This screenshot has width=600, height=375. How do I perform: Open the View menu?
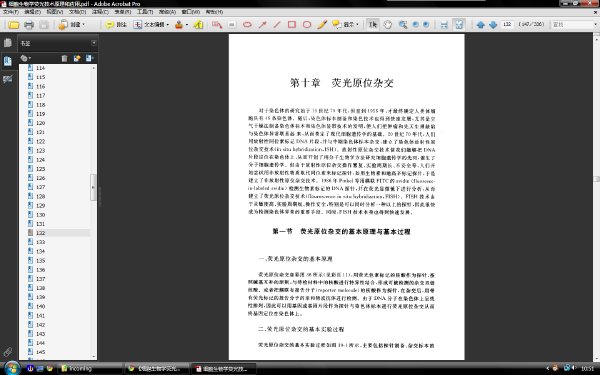55,12
